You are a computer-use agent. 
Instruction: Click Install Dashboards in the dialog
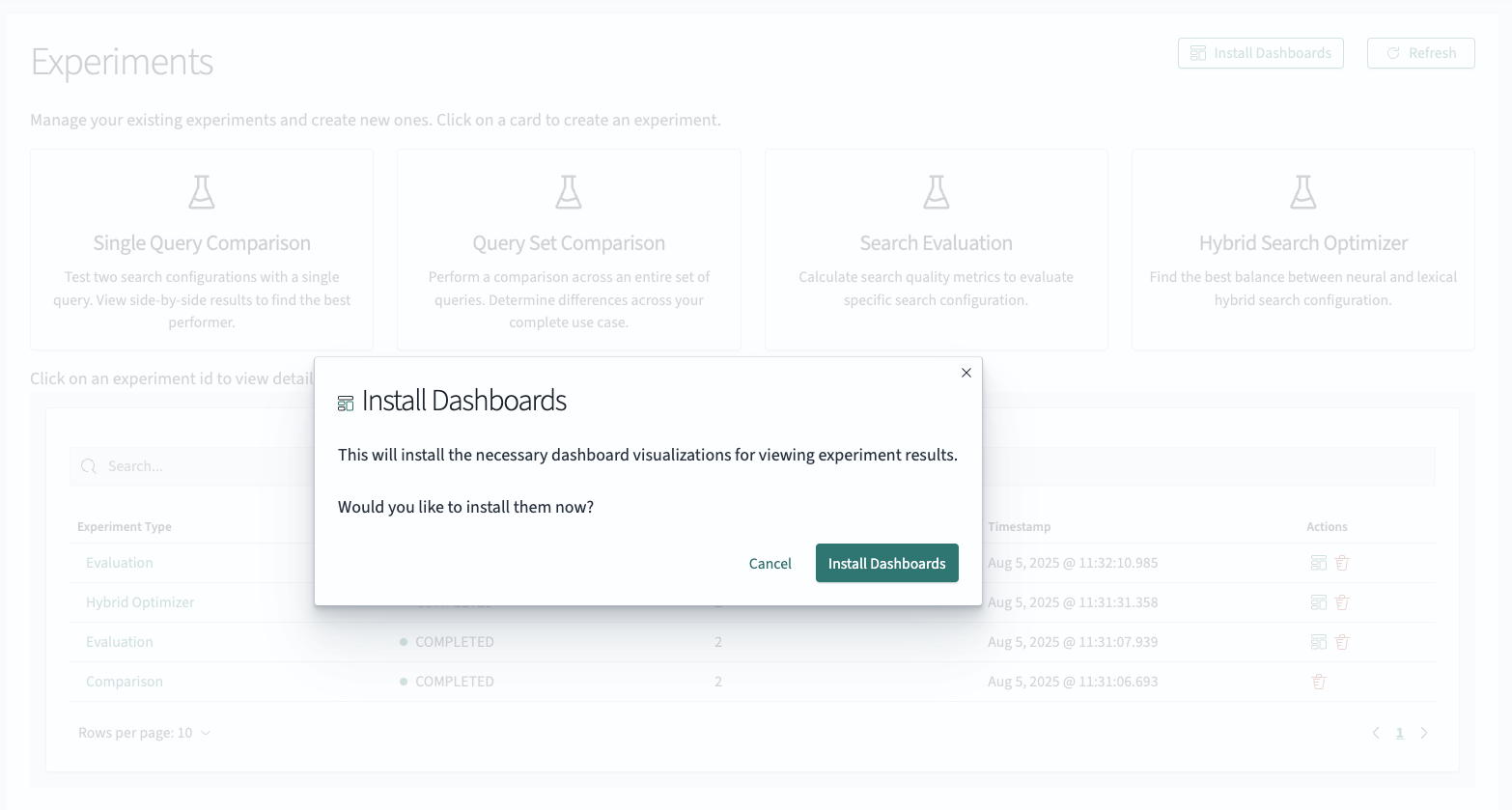tap(886, 563)
